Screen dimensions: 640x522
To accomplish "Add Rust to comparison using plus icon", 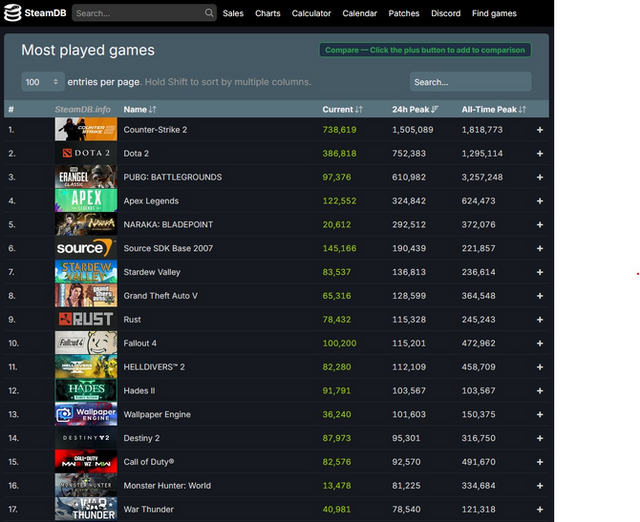I will pyautogui.click(x=540, y=320).
